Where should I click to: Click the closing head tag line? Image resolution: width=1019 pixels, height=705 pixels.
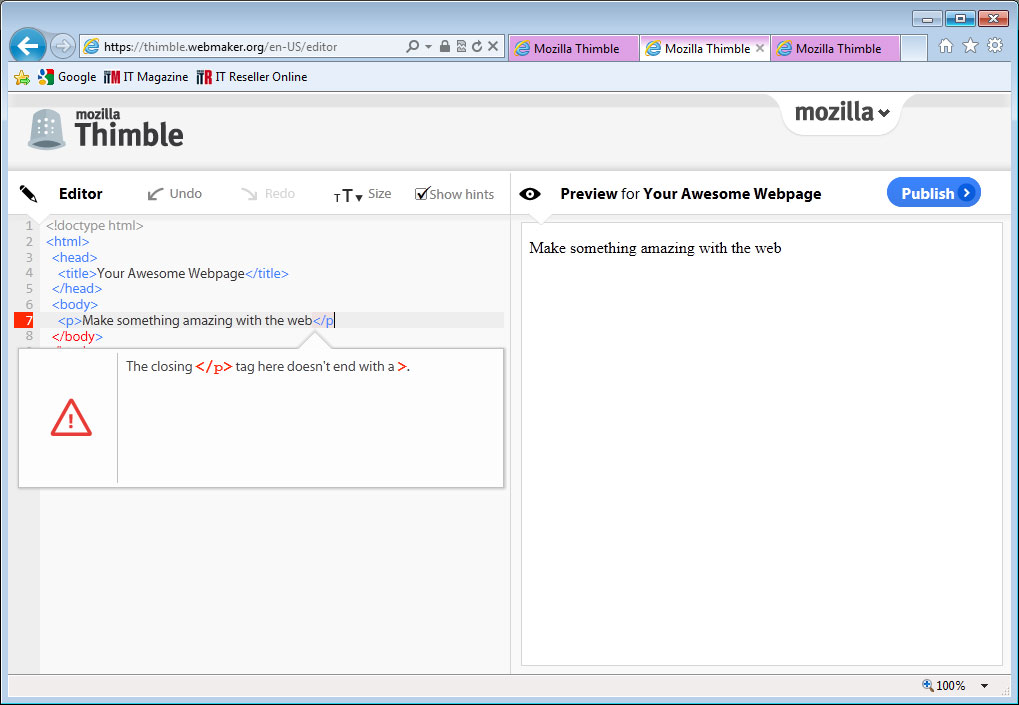click(x=77, y=289)
